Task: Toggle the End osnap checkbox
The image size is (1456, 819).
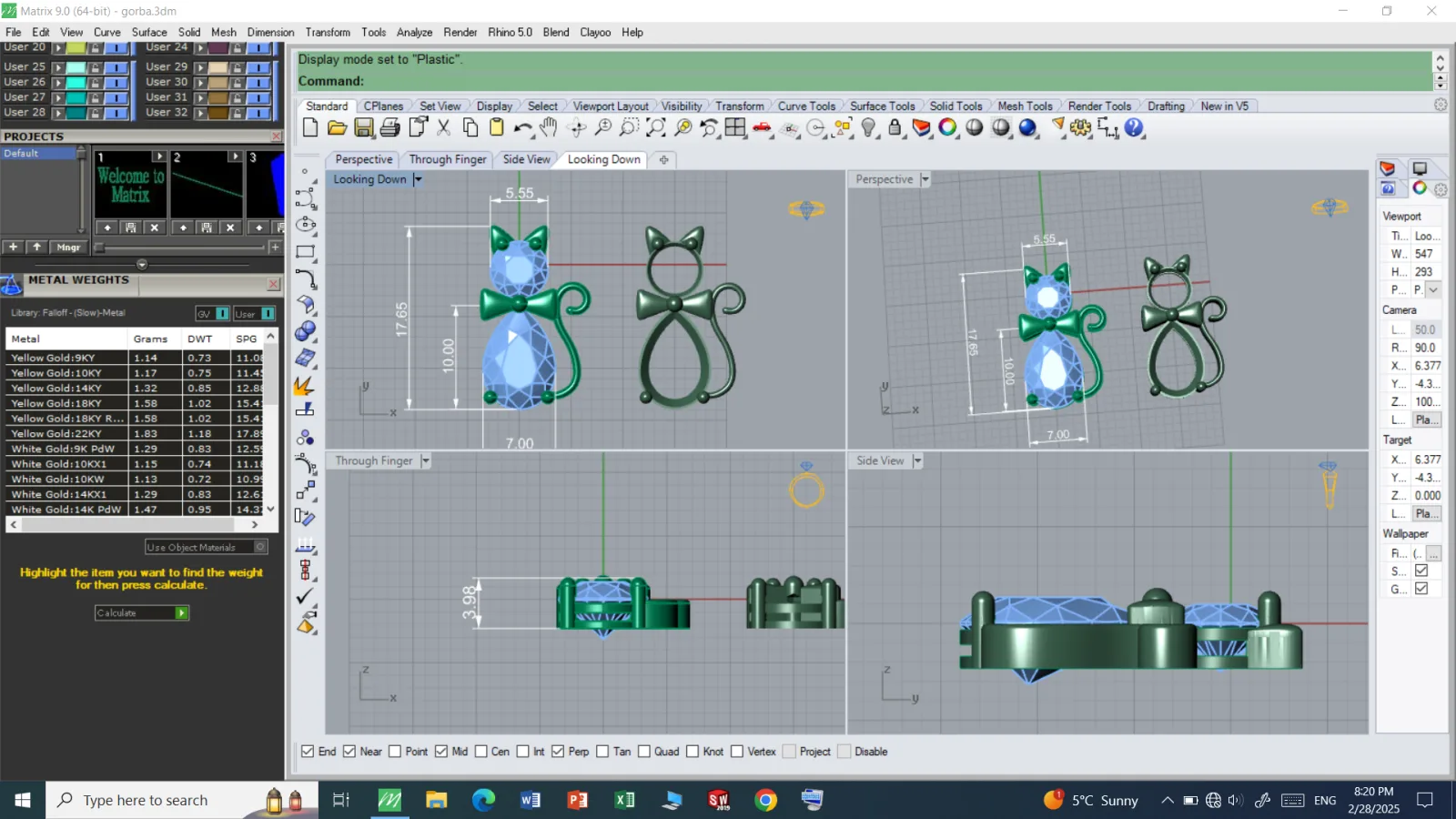Action: pyautogui.click(x=308, y=752)
